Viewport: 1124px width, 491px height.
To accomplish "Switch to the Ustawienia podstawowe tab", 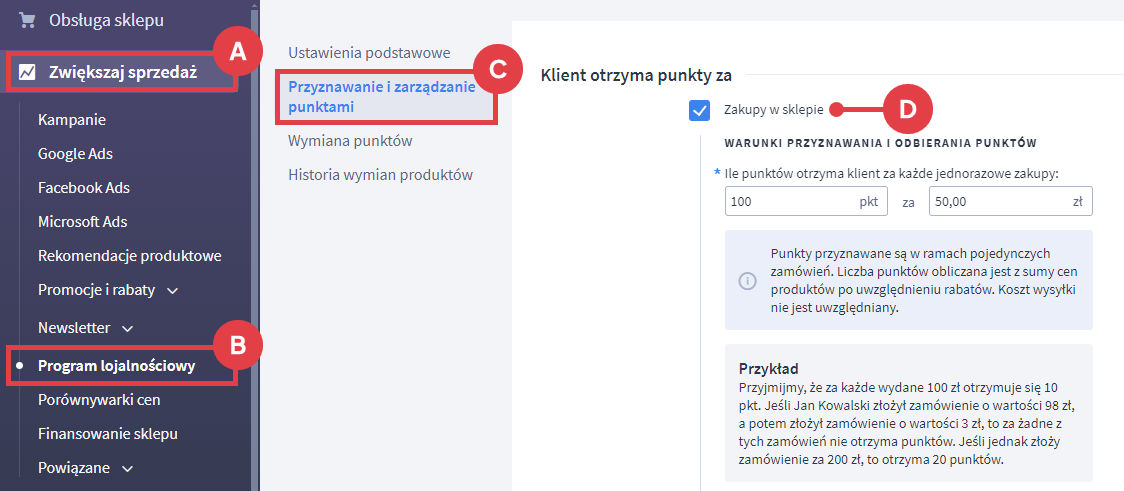I will (x=369, y=53).
